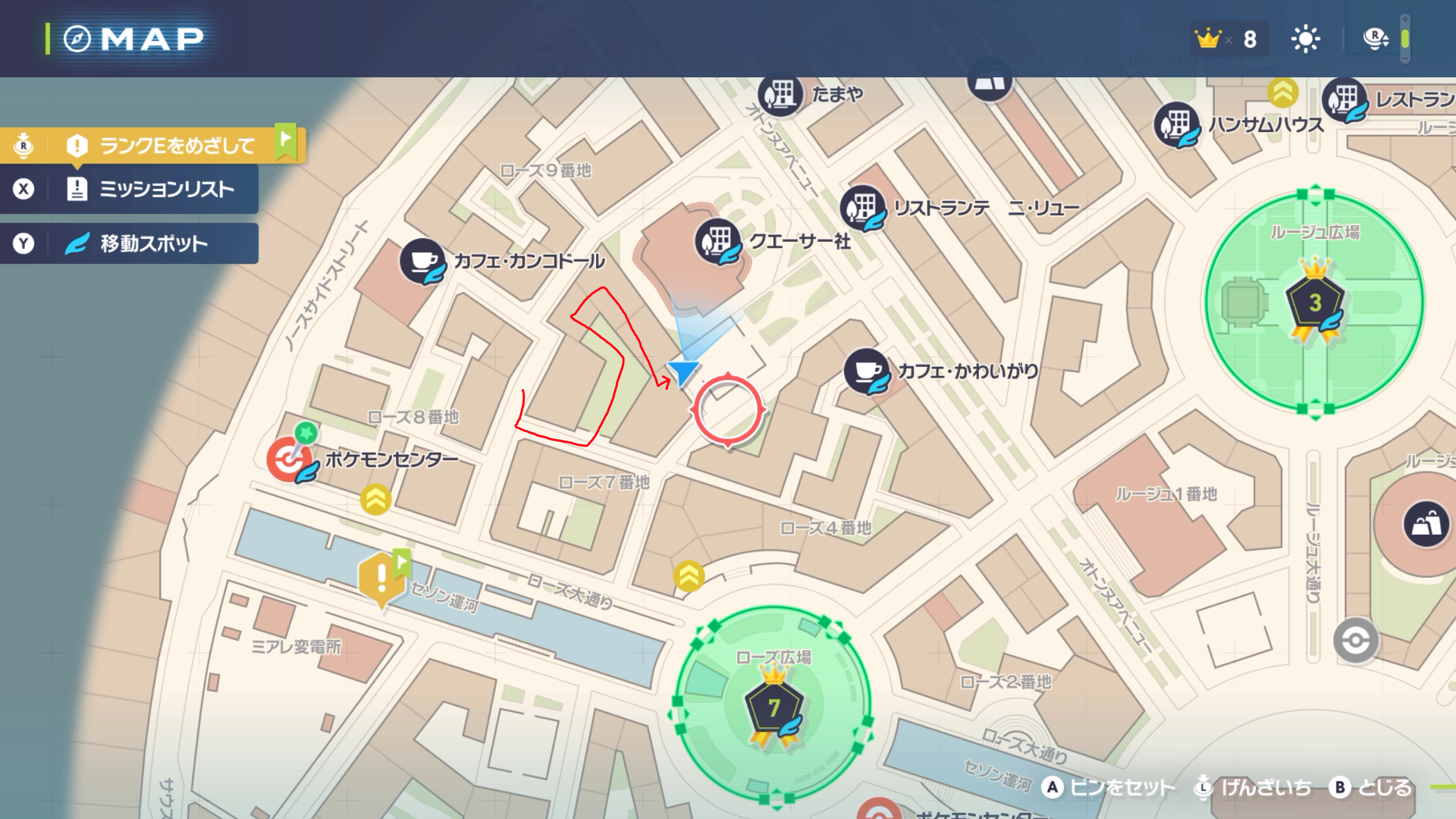
Task: Select the ローズ広場 rank 7 battle zone badge
Action: [x=774, y=706]
